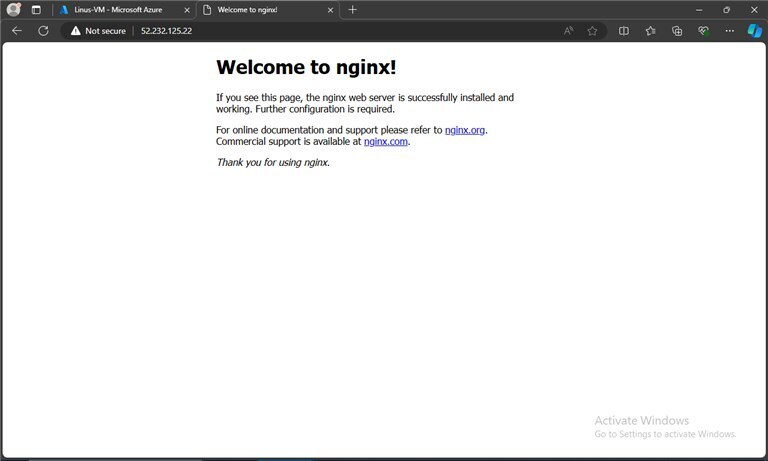Show site info via Not secure badge
Image resolution: width=768 pixels, height=461 pixels.
click(x=98, y=31)
